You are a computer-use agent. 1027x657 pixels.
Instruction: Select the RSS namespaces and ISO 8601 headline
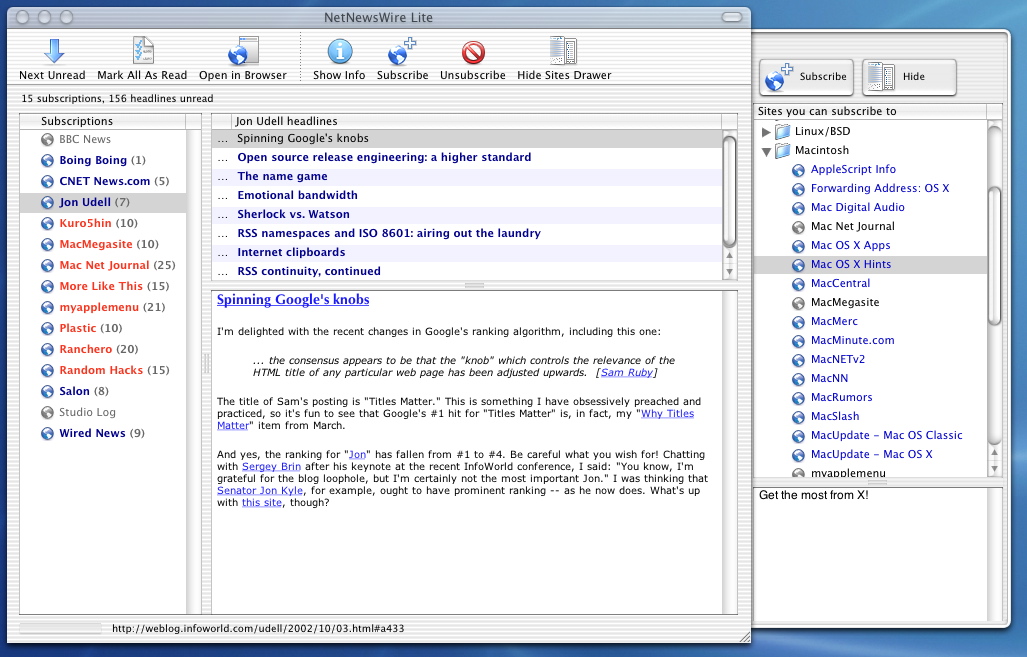467,233
